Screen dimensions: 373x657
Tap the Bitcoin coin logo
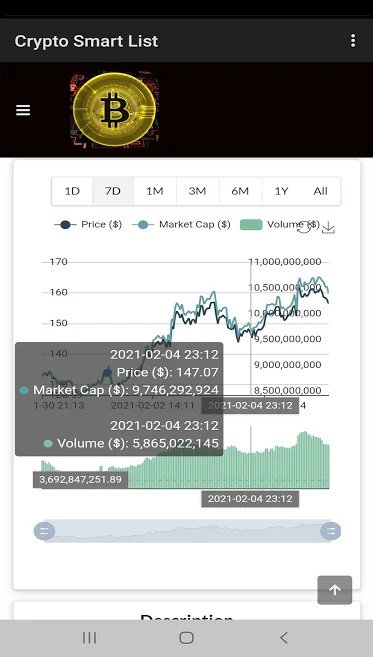point(114,109)
